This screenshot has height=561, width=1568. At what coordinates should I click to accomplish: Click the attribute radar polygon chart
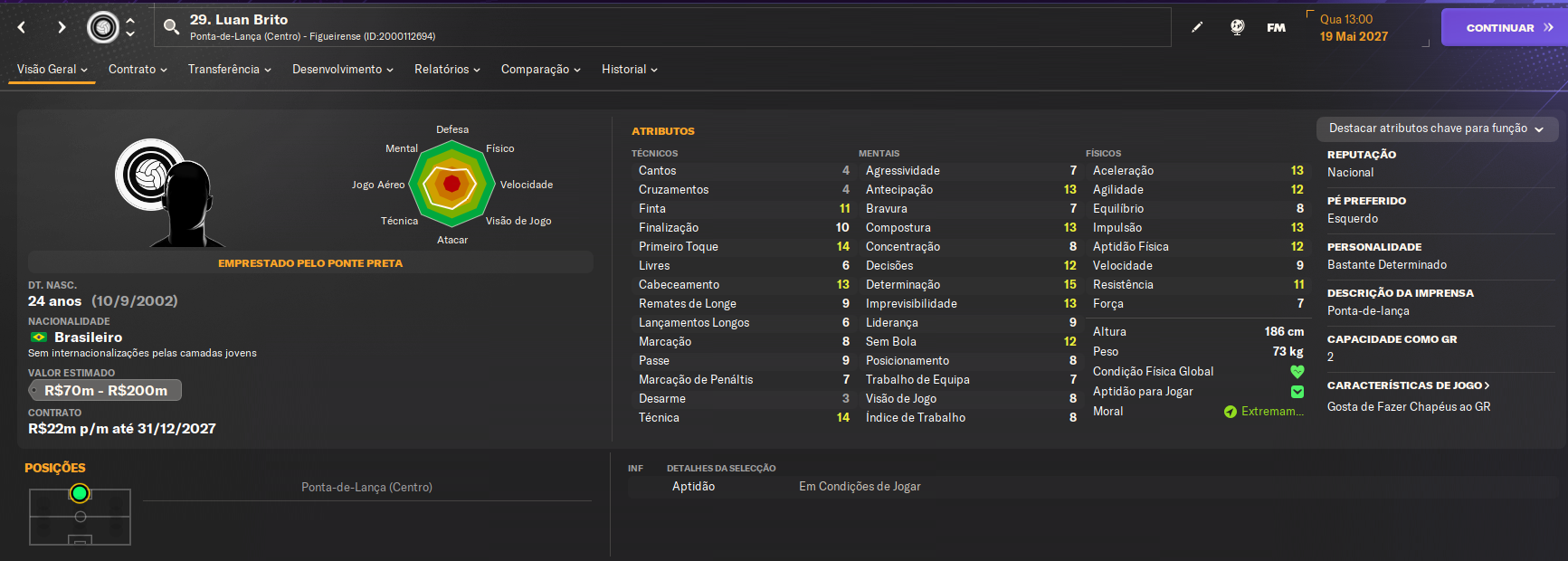[x=451, y=184]
